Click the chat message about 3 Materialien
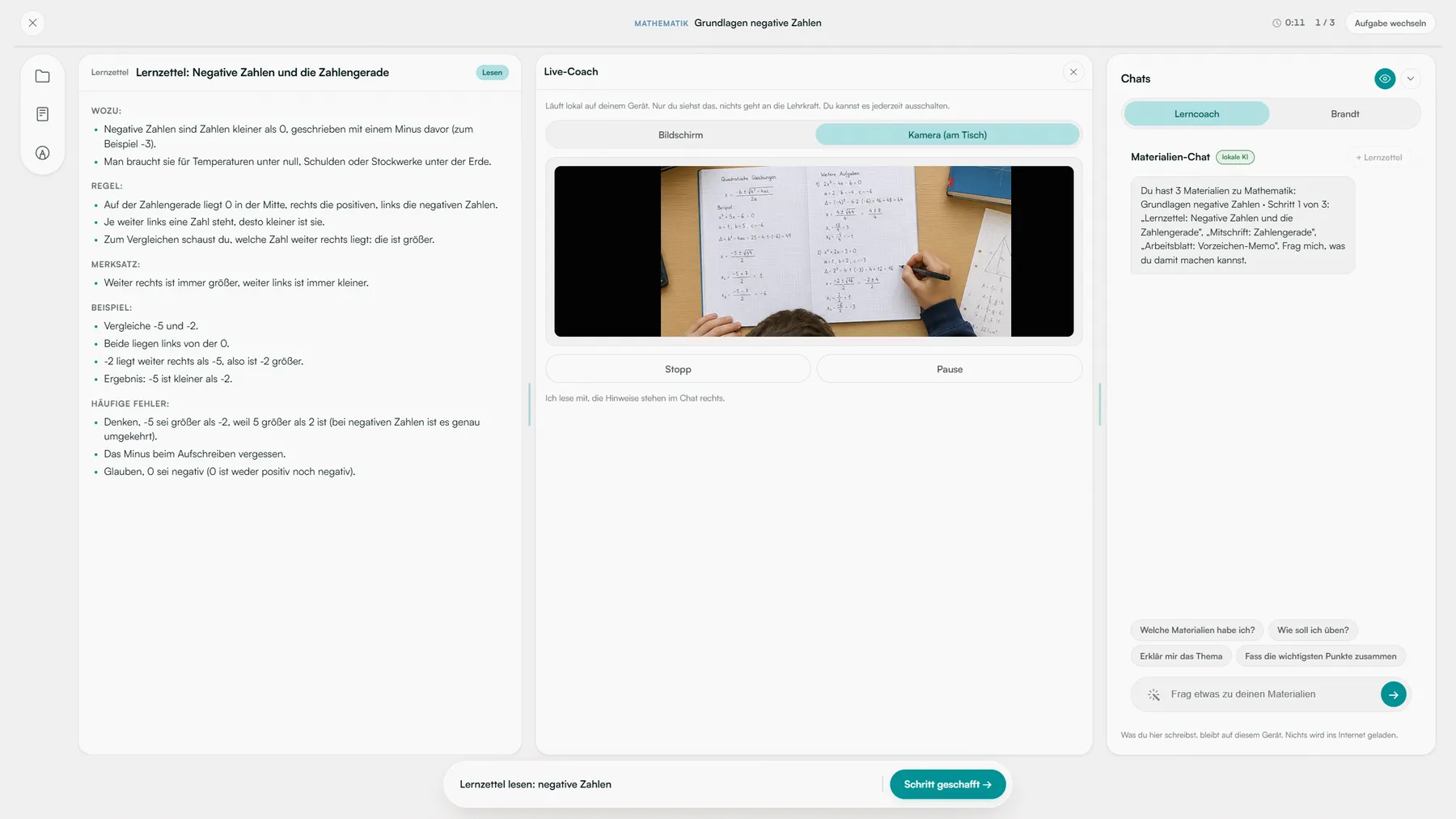Screen dimensions: 1456x819 (x=1242, y=225)
